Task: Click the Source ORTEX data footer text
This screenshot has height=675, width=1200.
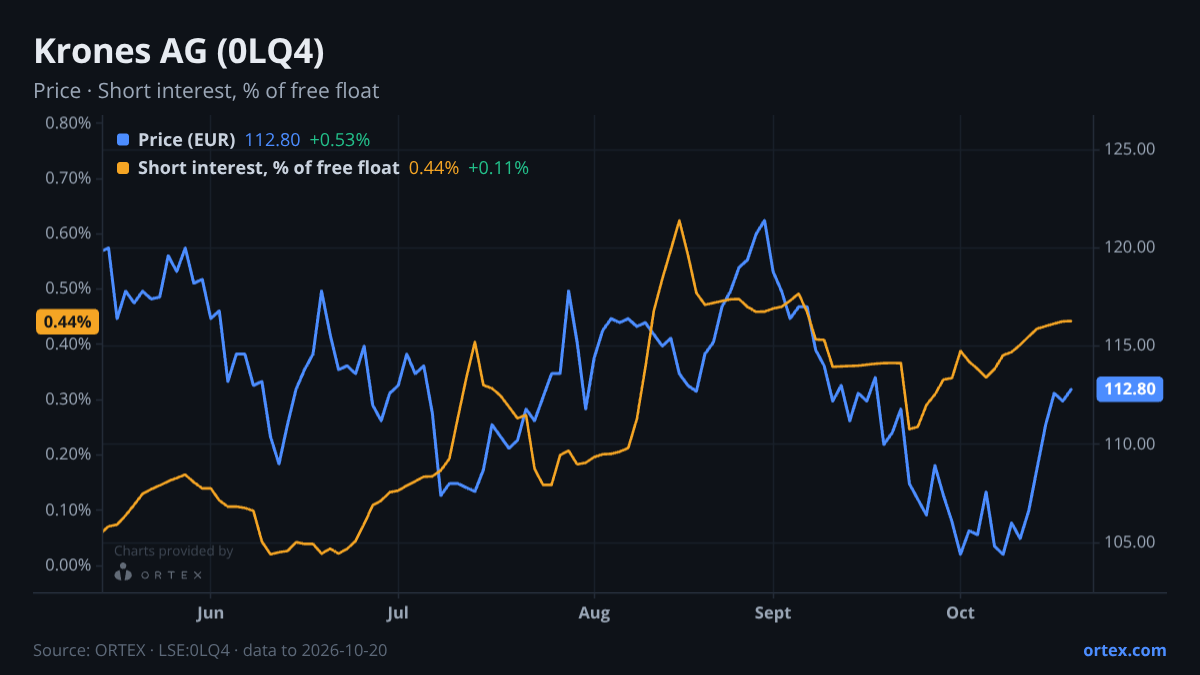Action: click(x=210, y=650)
